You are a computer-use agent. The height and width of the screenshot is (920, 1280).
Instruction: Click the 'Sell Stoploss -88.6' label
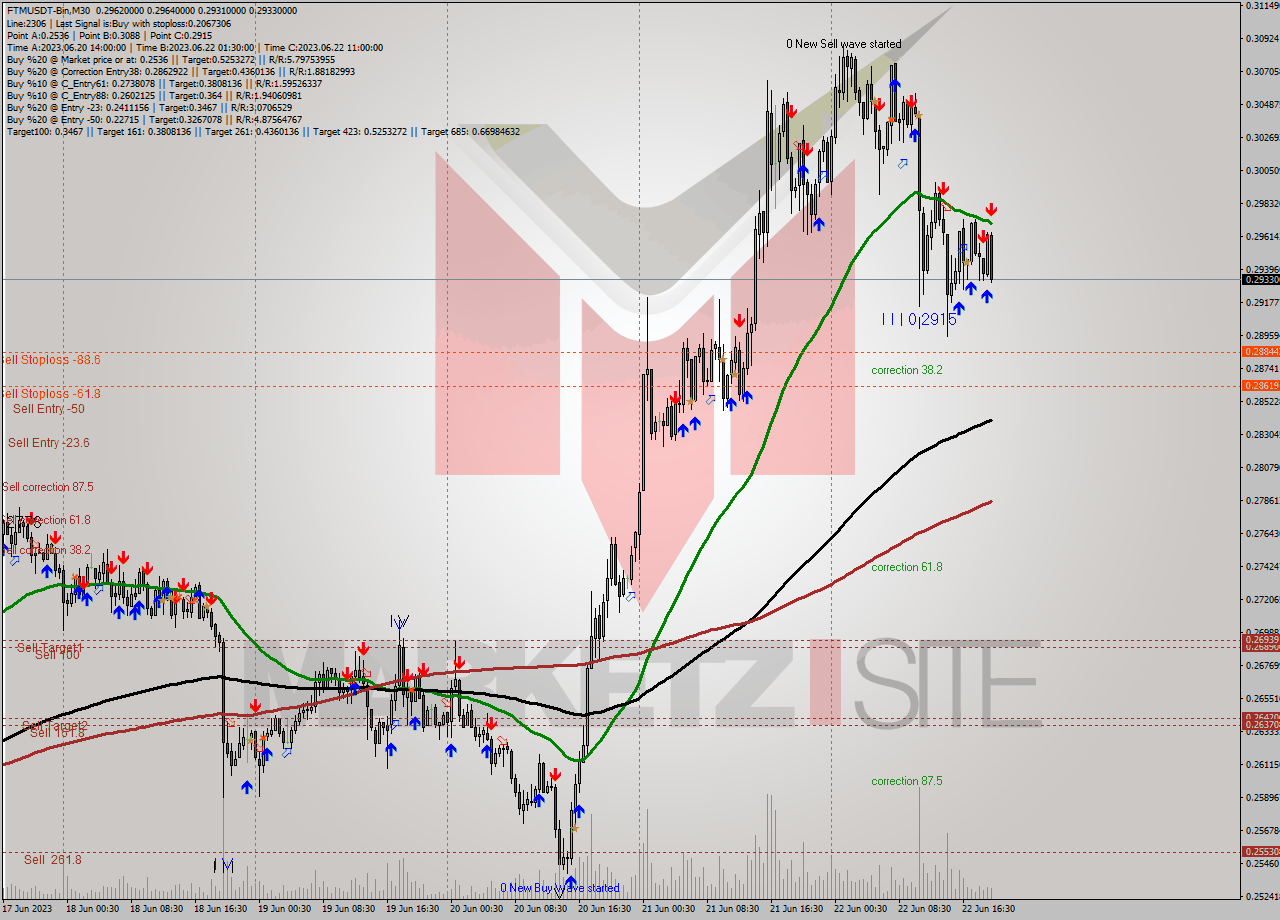click(50, 359)
